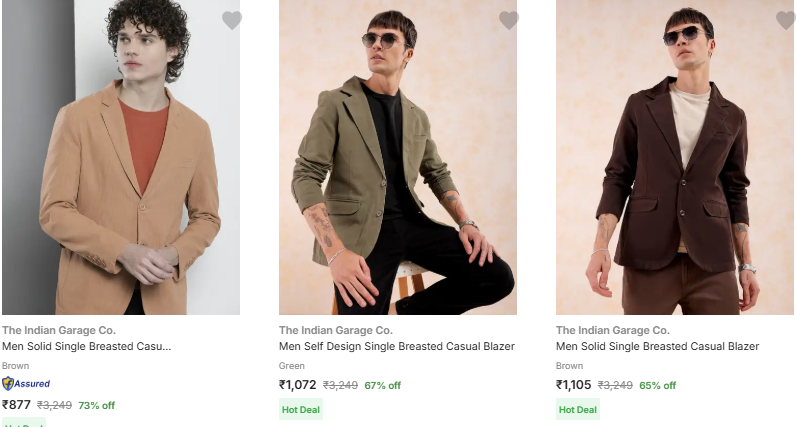Image resolution: width=796 pixels, height=427 pixels.
Task: Open the dark brown blazer product image
Action: coord(675,160)
